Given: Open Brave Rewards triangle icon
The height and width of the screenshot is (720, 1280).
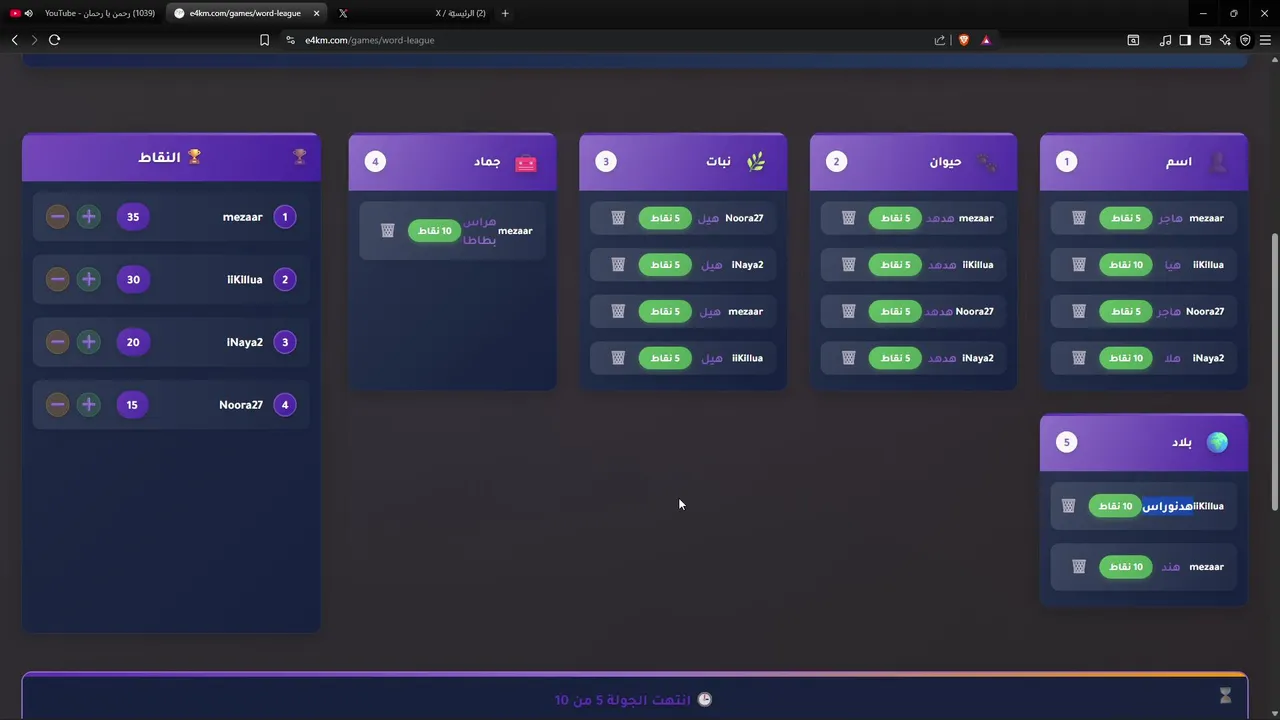Looking at the screenshot, I should tap(986, 40).
